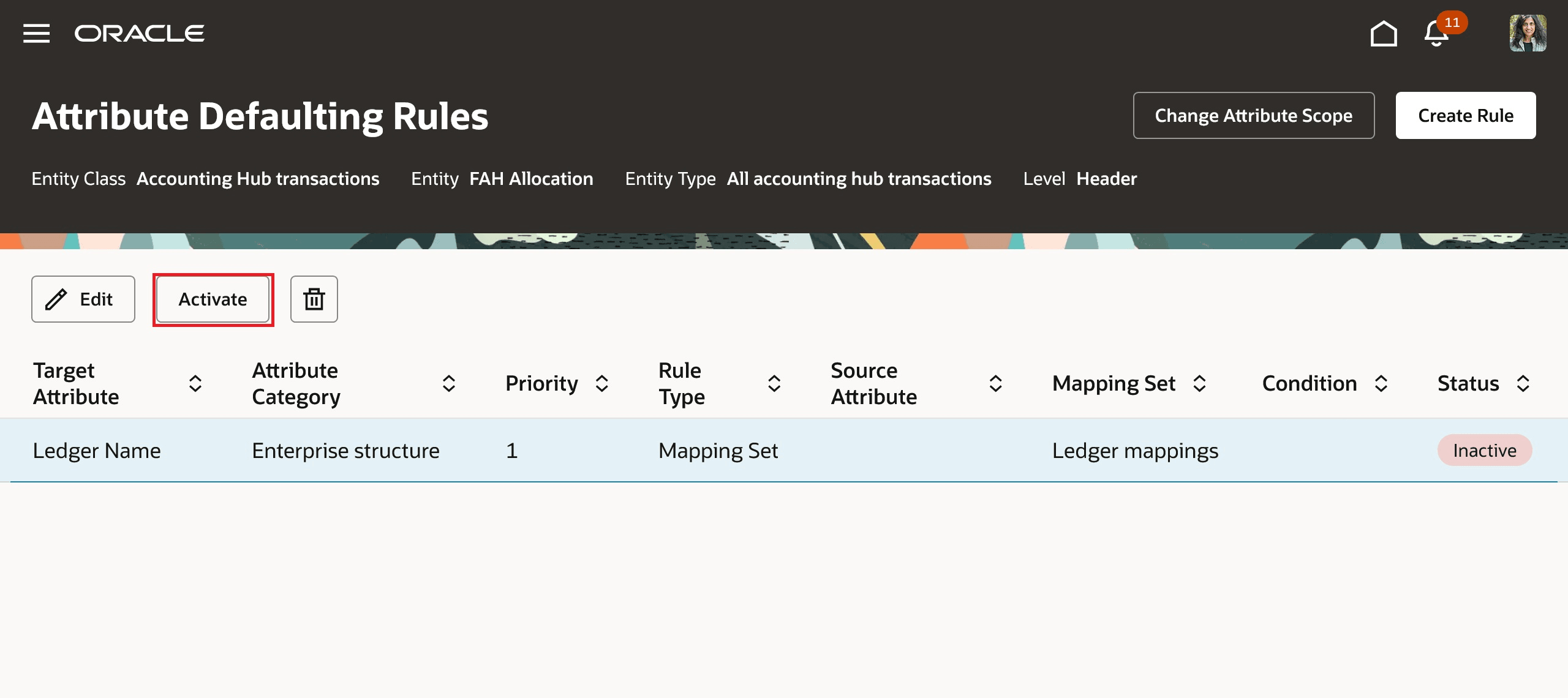Screen dimensions: 1568x698
Task: Go to the Home page icon
Action: [x=1383, y=34]
